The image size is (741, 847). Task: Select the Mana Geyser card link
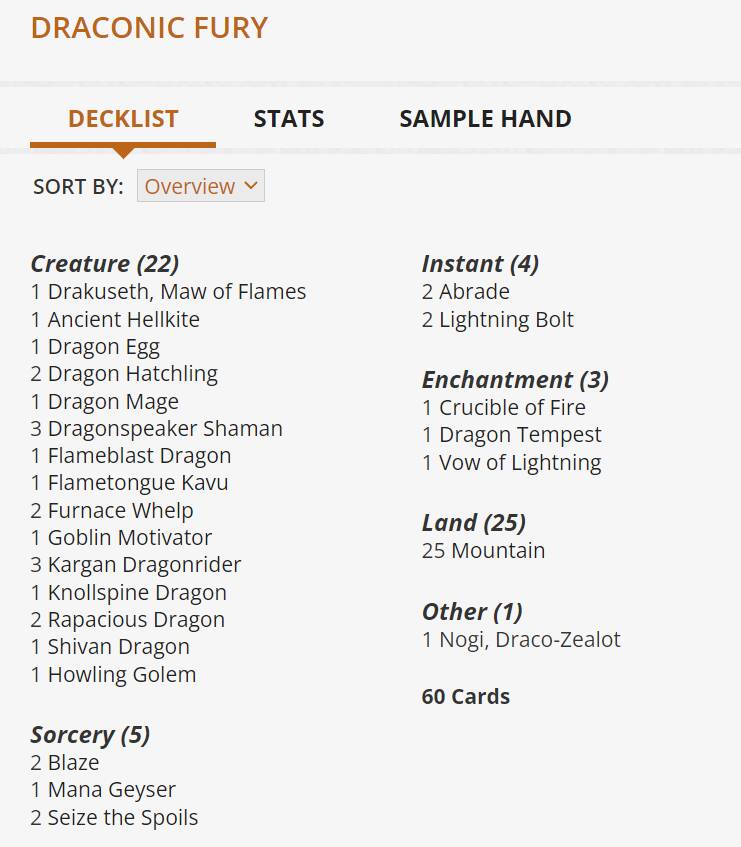pos(111,790)
